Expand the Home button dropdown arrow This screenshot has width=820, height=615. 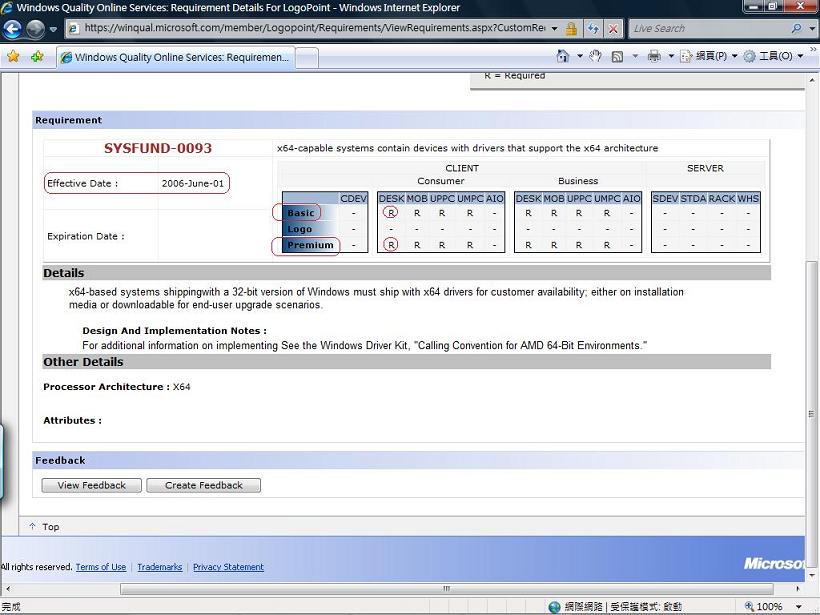tap(579, 56)
